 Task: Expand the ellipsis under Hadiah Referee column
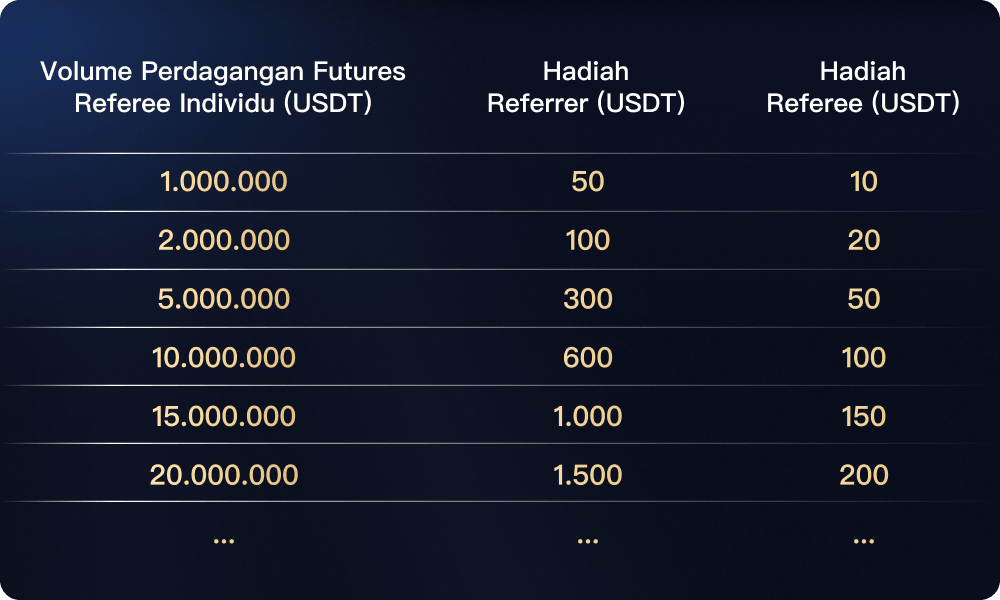coord(863,540)
